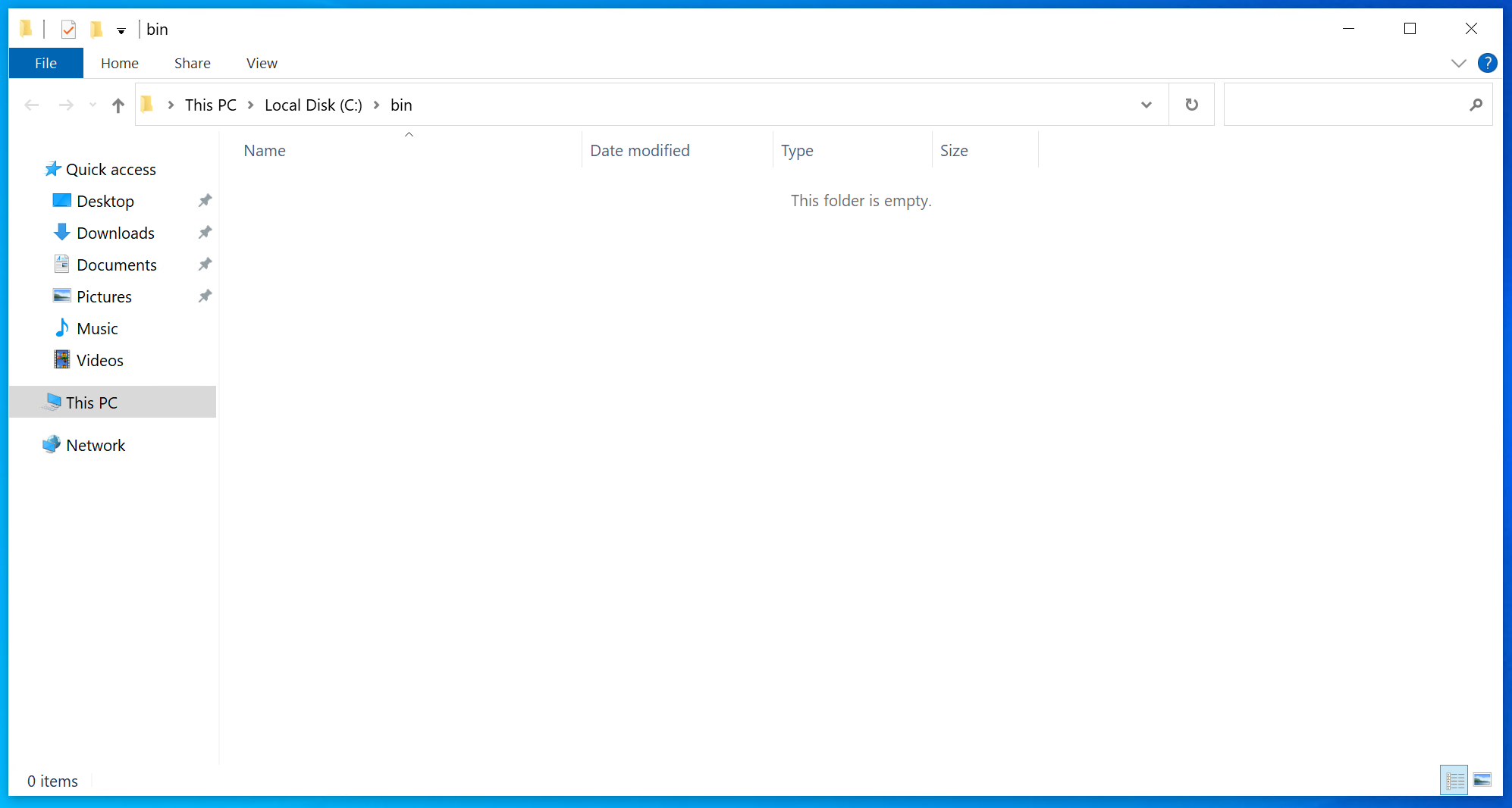Sort files by the Name column header
The height and width of the screenshot is (808, 1512).
tap(265, 151)
